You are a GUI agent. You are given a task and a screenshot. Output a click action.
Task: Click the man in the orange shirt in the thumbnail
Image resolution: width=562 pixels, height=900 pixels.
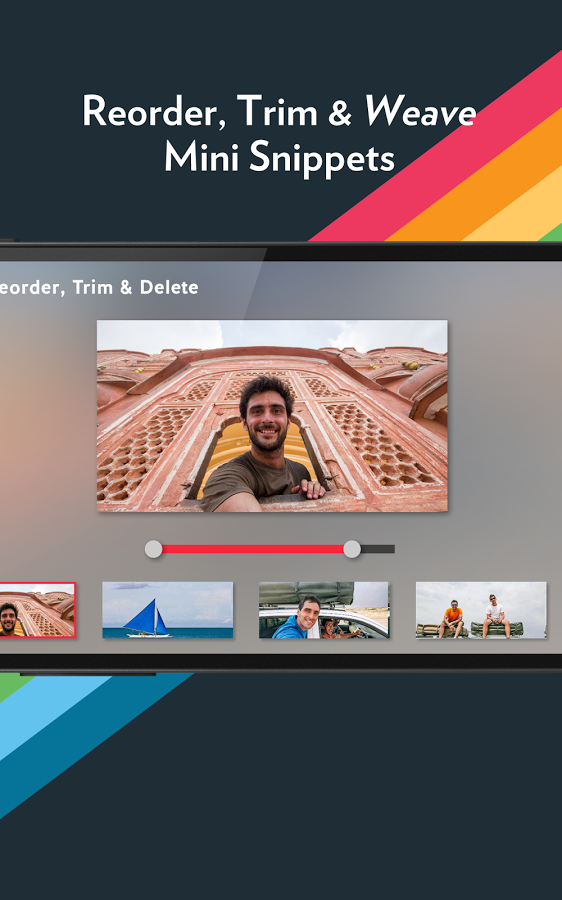point(453,618)
